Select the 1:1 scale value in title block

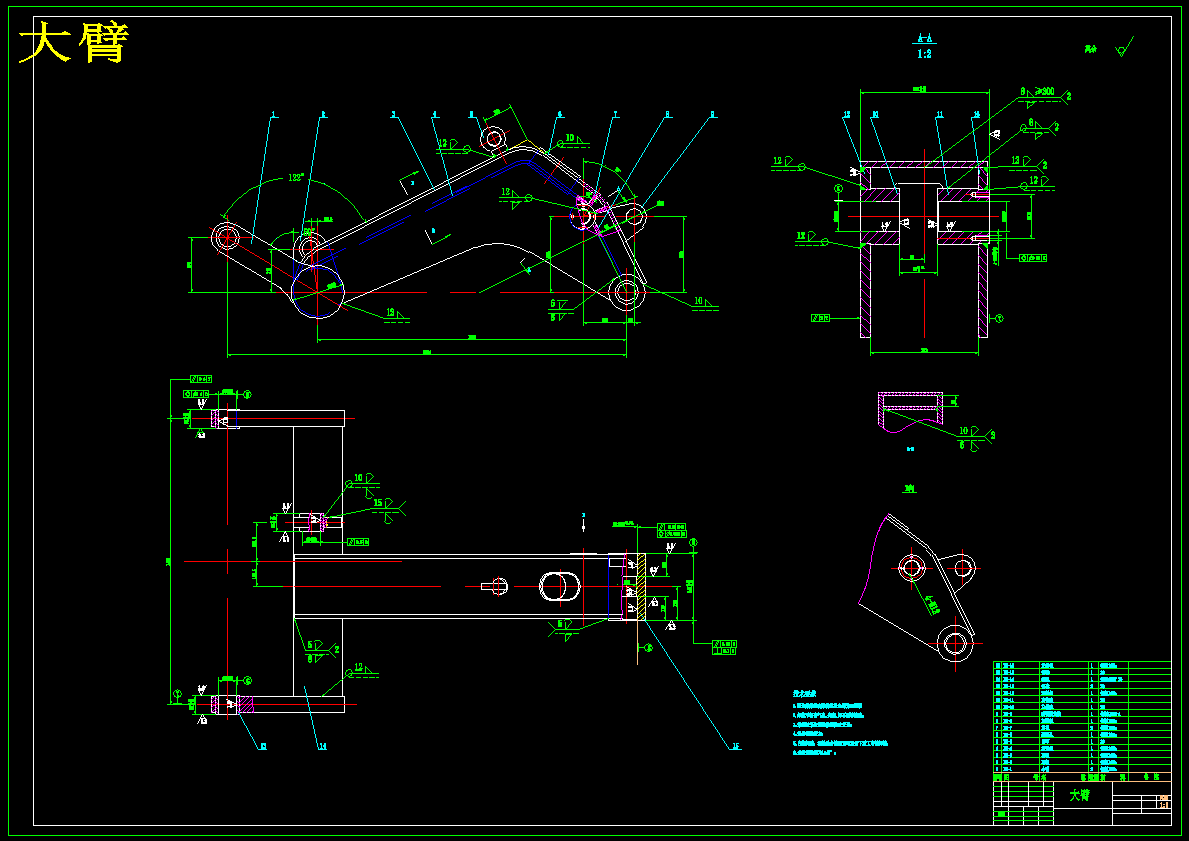[1164, 805]
